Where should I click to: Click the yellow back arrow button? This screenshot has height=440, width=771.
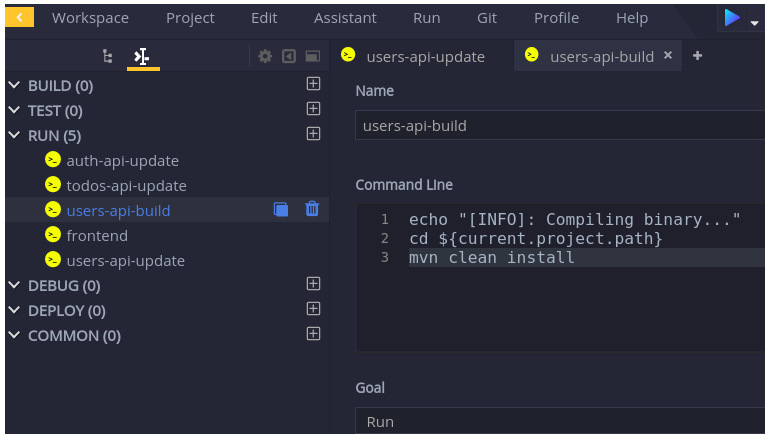[x=20, y=17]
